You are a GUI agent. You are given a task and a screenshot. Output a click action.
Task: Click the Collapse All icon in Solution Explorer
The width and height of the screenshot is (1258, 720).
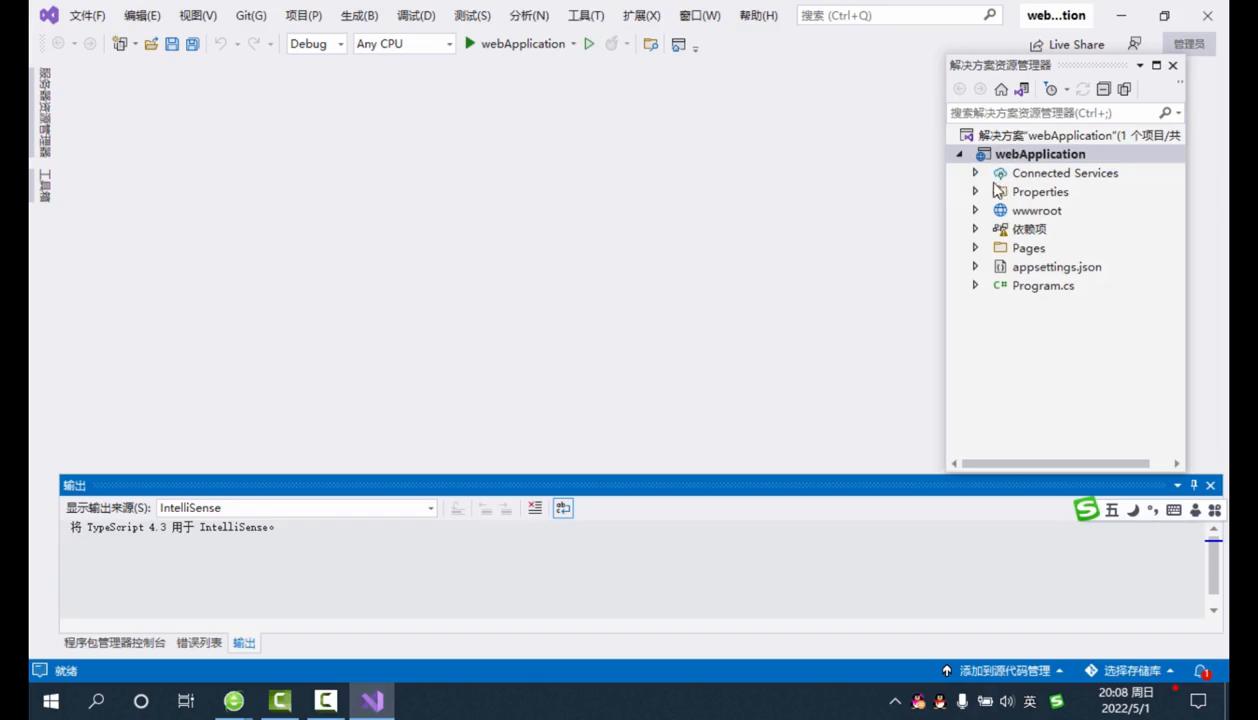click(1104, 89)
